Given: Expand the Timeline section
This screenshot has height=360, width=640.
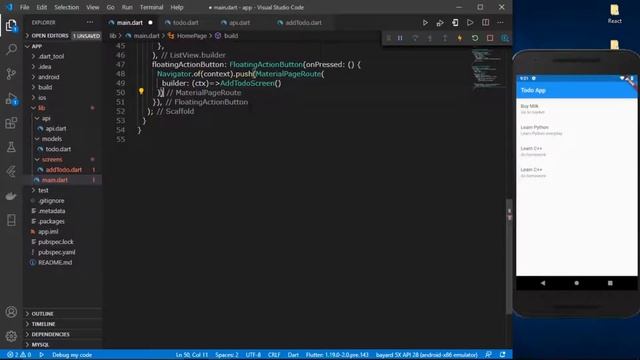Looking at the screenshot, I should (x=62, y=324).
